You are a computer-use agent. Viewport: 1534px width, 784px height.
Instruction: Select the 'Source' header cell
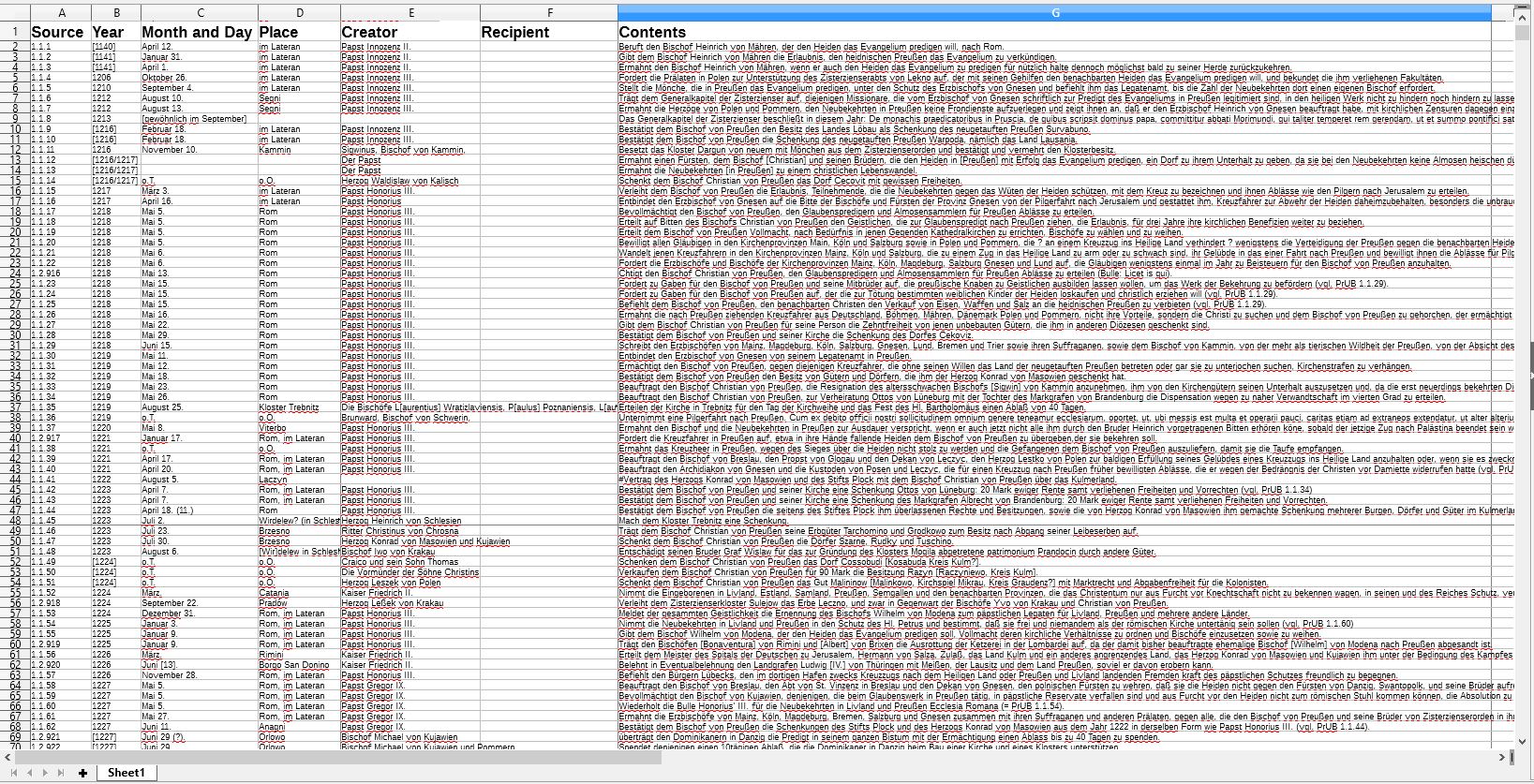click(x=61, y=31)
